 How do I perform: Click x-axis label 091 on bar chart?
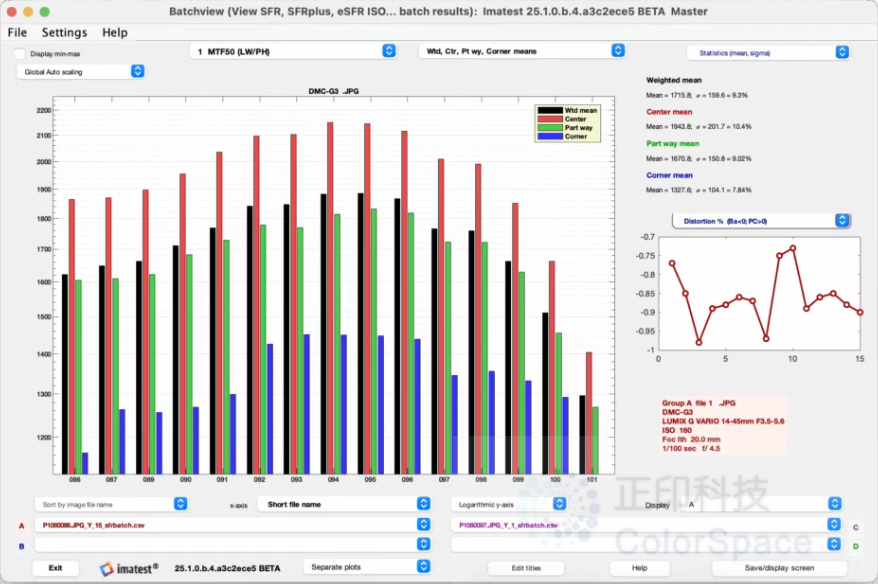(222, 479)
